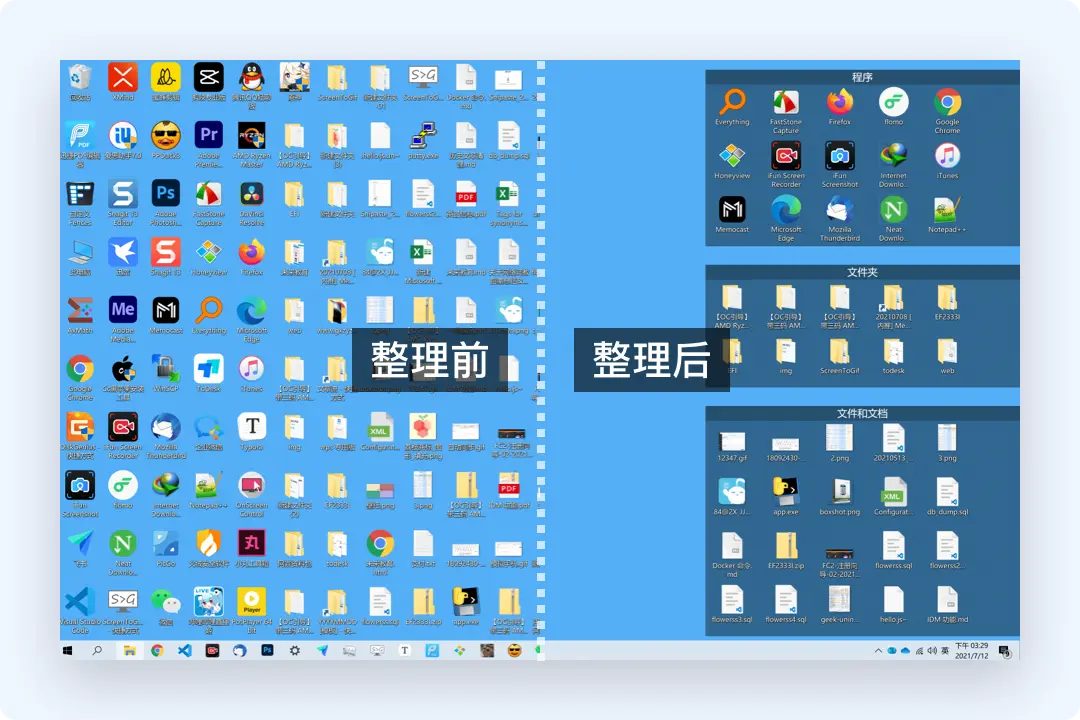1080x720 pixels.
Task: Open the Snagit 13 Editor shortcut
Action: coord(123,194)
